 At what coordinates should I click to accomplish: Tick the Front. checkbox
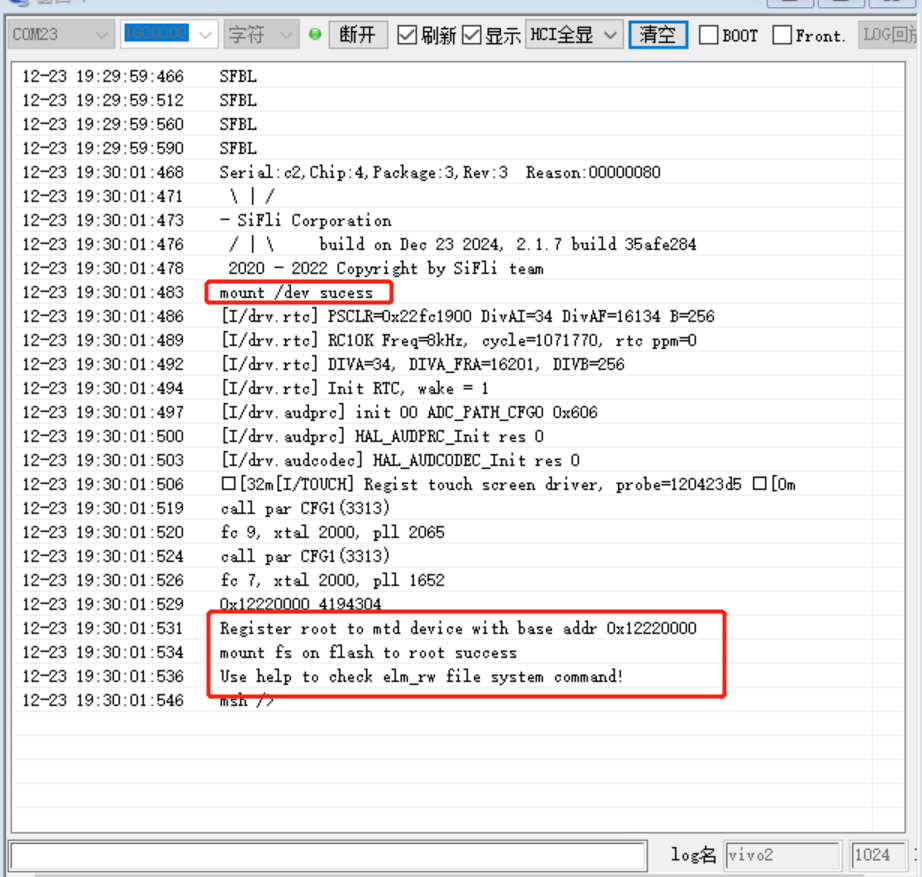783,36
